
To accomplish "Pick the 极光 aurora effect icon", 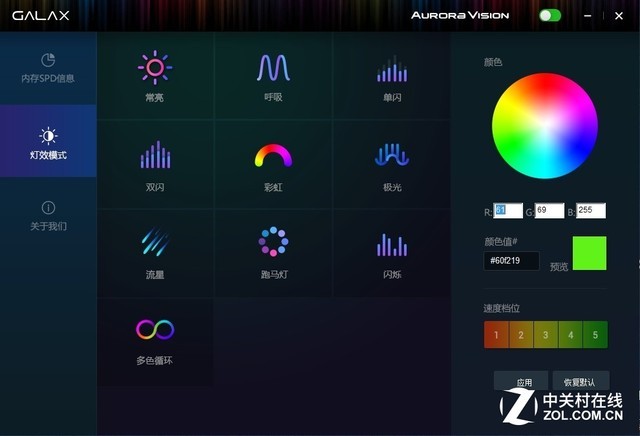I will click(x=391, y=156).
